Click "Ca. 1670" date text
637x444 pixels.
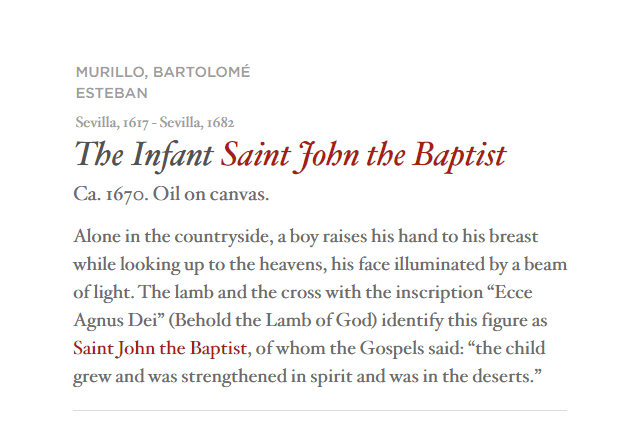110,195
